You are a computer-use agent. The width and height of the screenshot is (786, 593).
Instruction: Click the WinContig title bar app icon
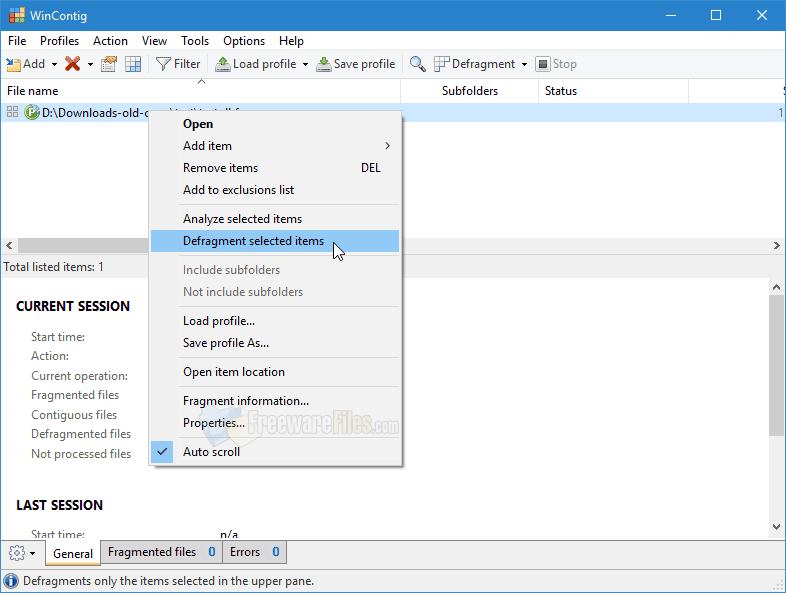(x=17, y=15)
